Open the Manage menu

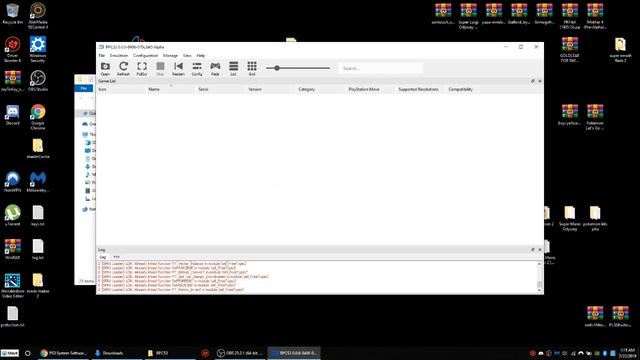click(170, 56)
